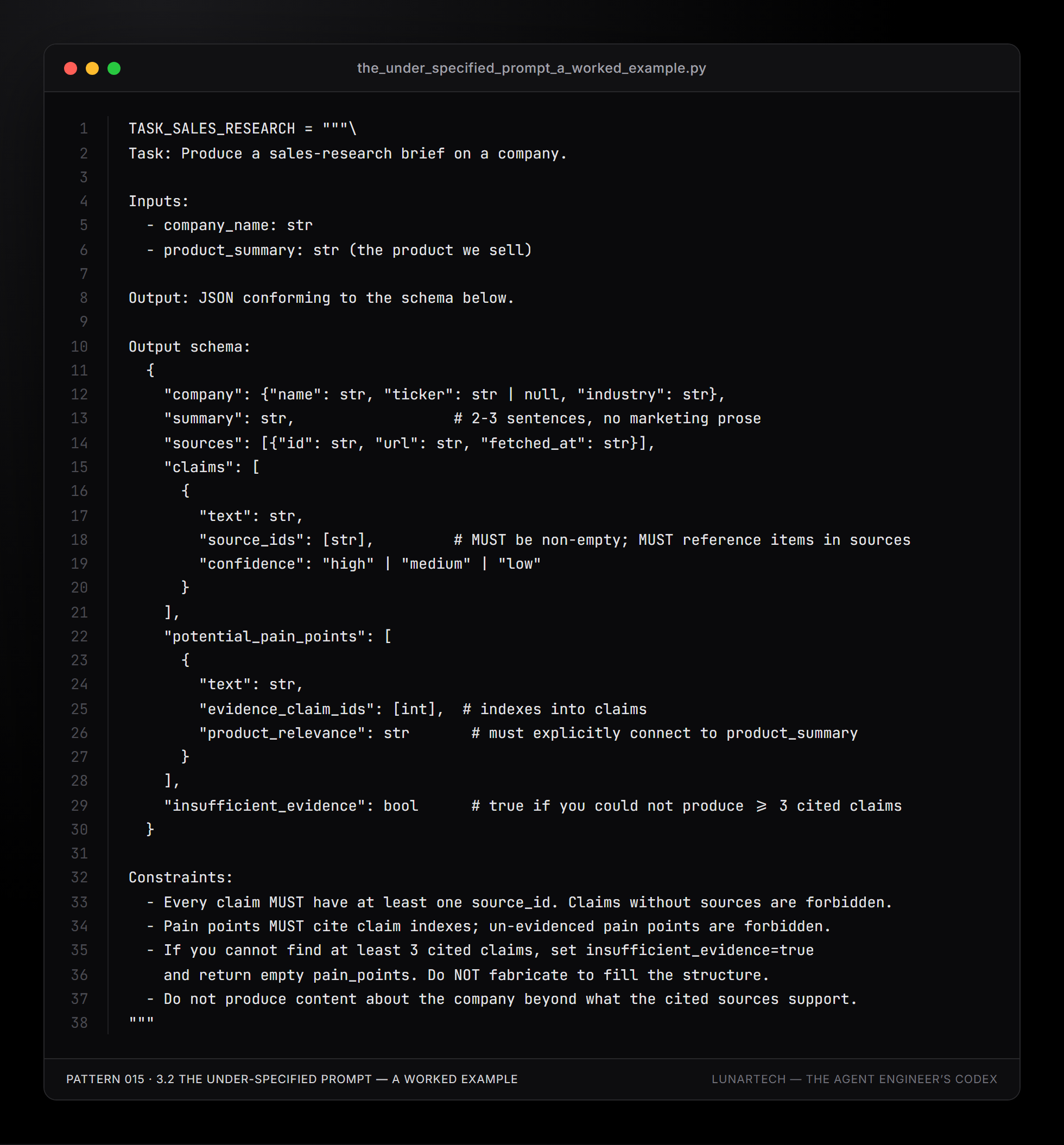Viewport: 1064px width, 1145px height.
Task: Click comment 'indexes into claims'
Action: coord(554,709)
